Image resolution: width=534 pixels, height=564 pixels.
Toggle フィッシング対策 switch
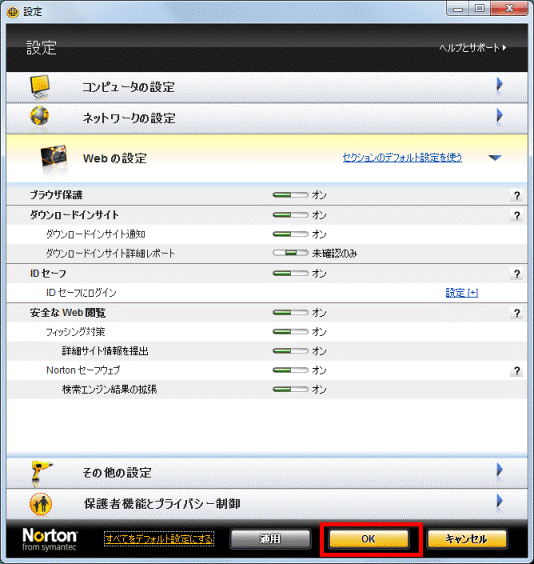click(x=290, y=332)
